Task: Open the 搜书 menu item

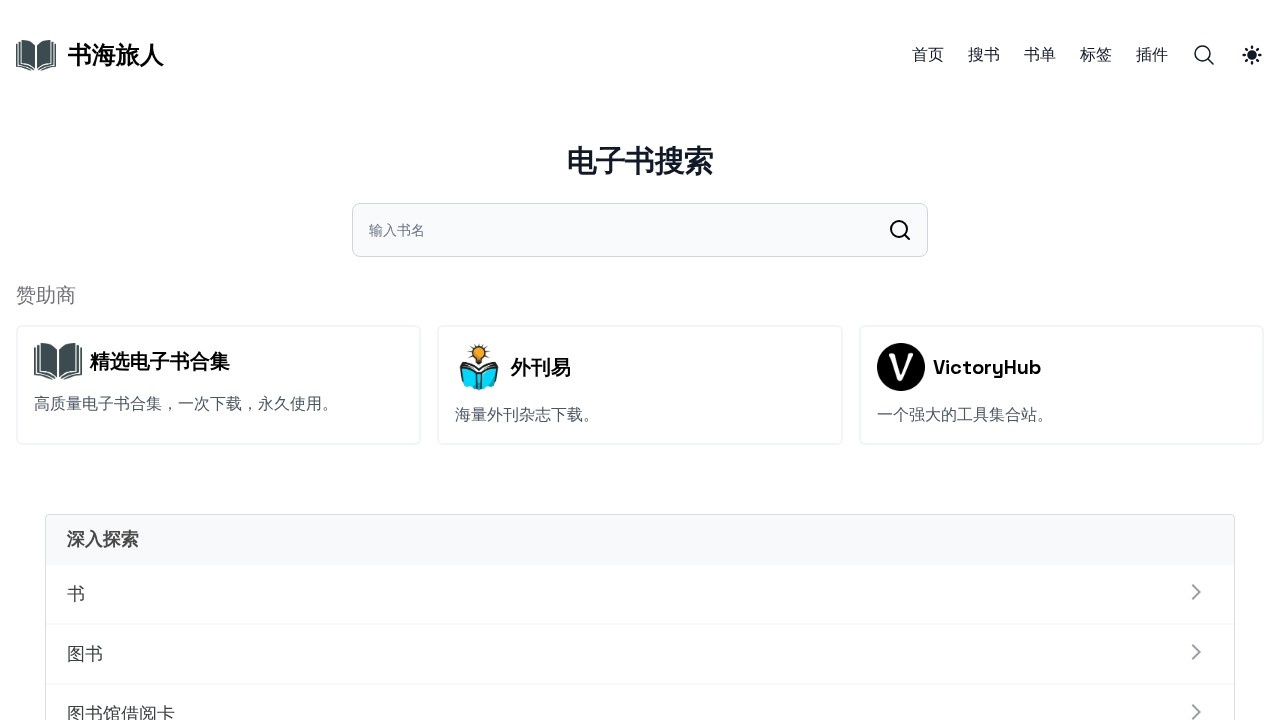Action: click(983, 55)
